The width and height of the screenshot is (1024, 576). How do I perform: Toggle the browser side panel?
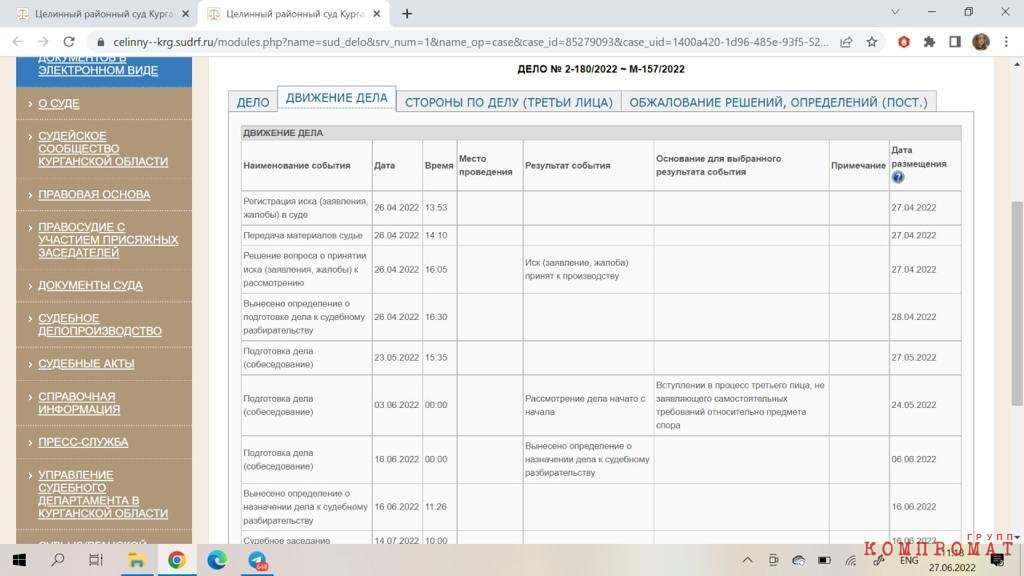click(x=955, y=42)
